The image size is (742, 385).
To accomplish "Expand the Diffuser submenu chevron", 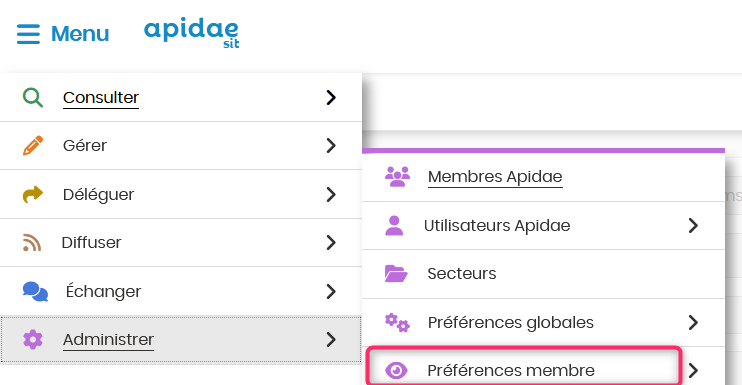I will [331, 243].
